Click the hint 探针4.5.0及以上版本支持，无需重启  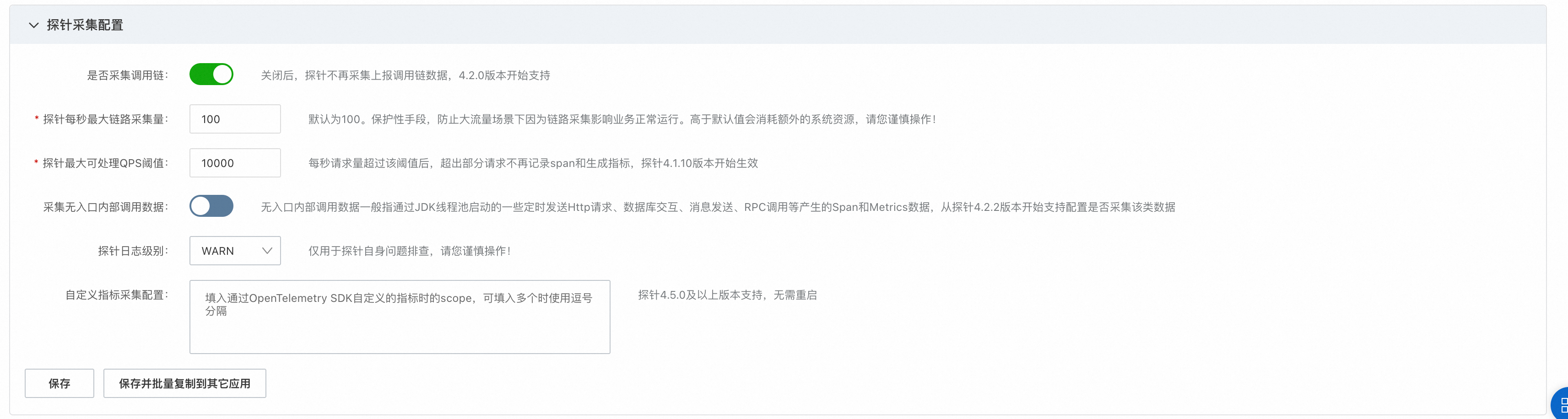[727, 295]
